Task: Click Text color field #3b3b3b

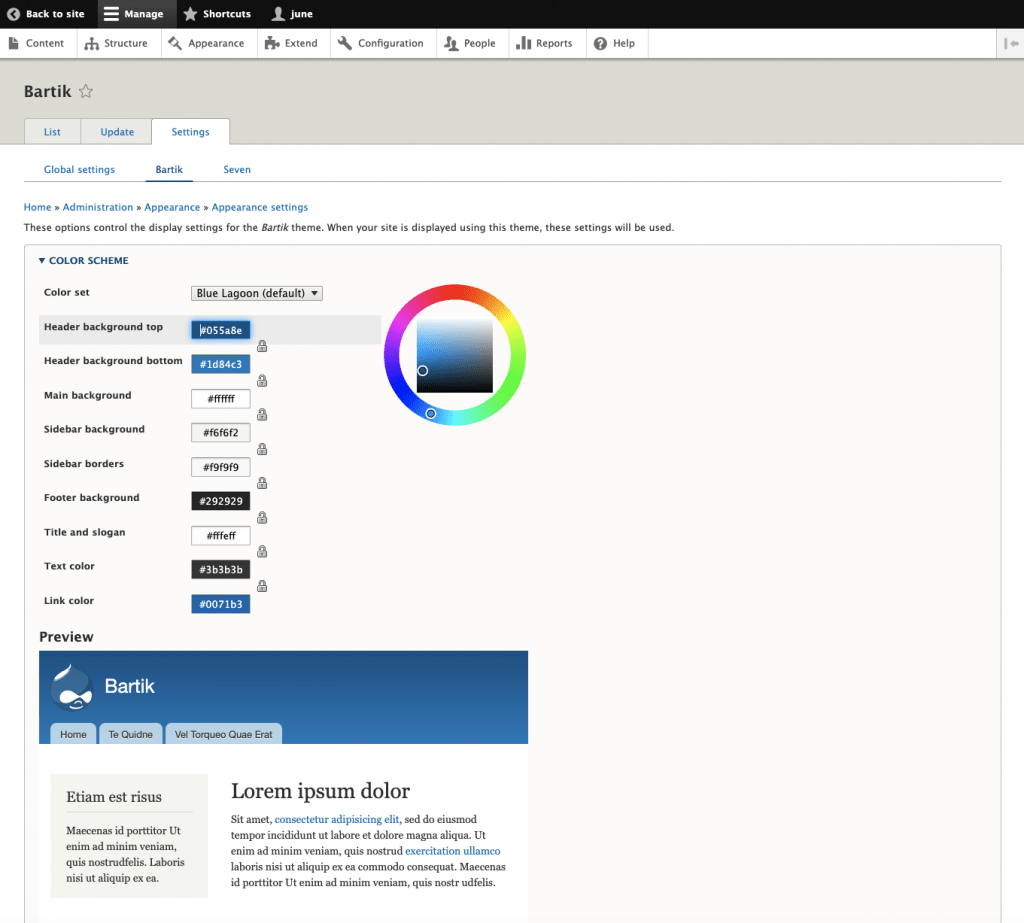Action: pyautogui.click(x=221, y=570)
